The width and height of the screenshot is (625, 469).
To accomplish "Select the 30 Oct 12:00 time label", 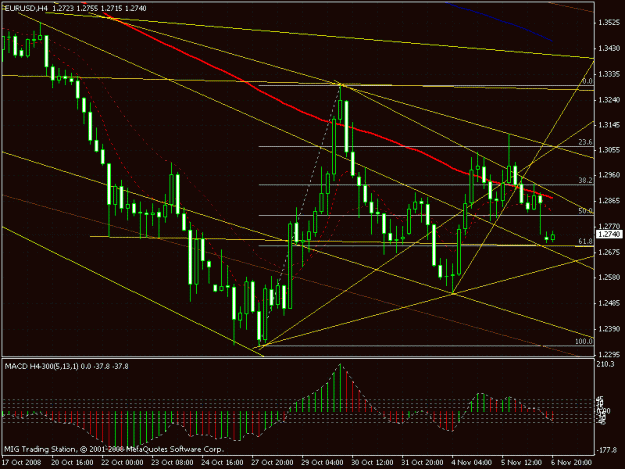I will pos(372,463).
